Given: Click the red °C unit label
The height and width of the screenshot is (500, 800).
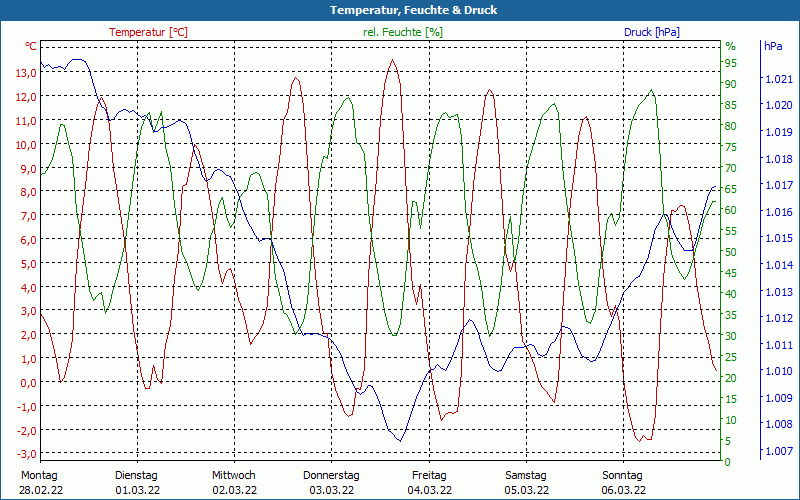Looking at the screenshot, I should (30, 46).
